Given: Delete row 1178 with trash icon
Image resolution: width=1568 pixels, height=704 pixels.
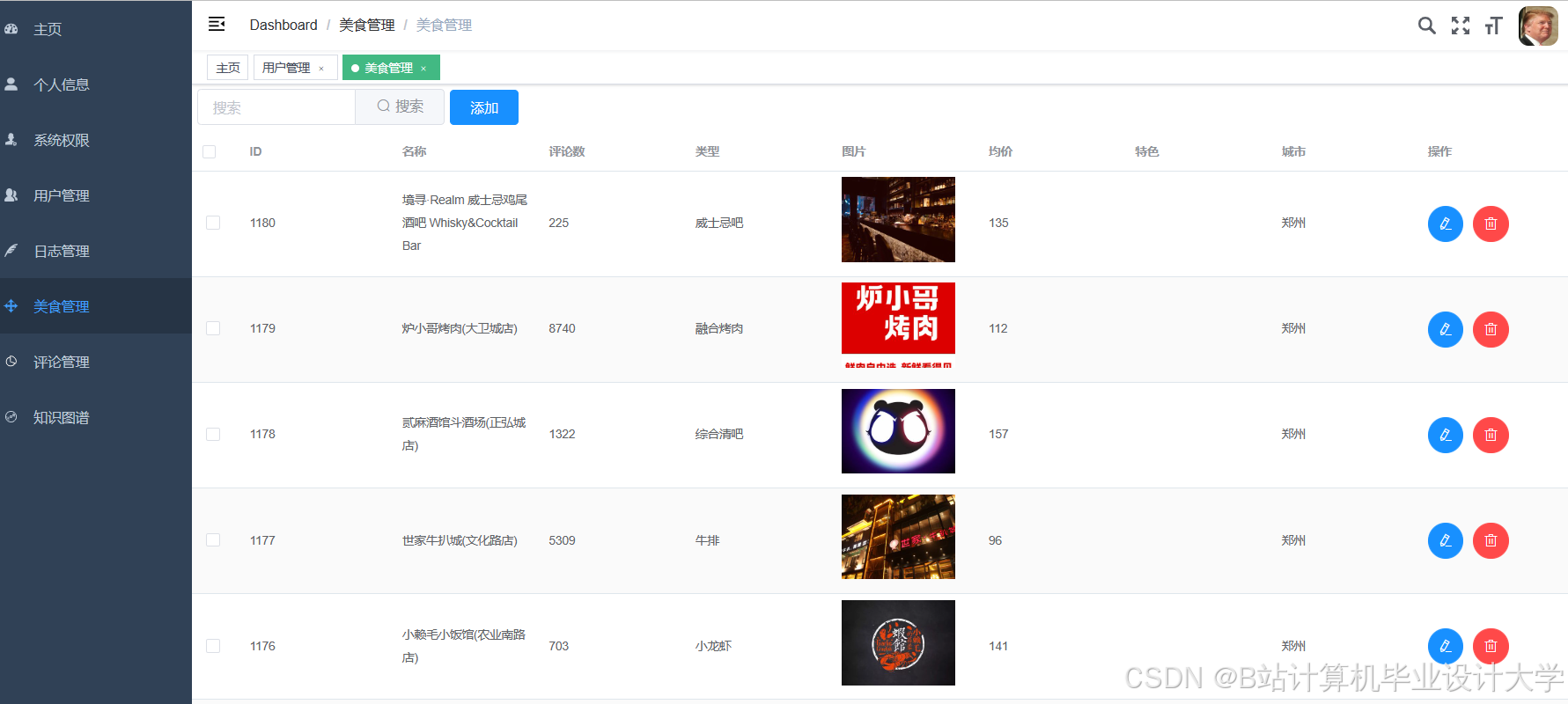Looking at the screenshot, I should pos(1491,435).
